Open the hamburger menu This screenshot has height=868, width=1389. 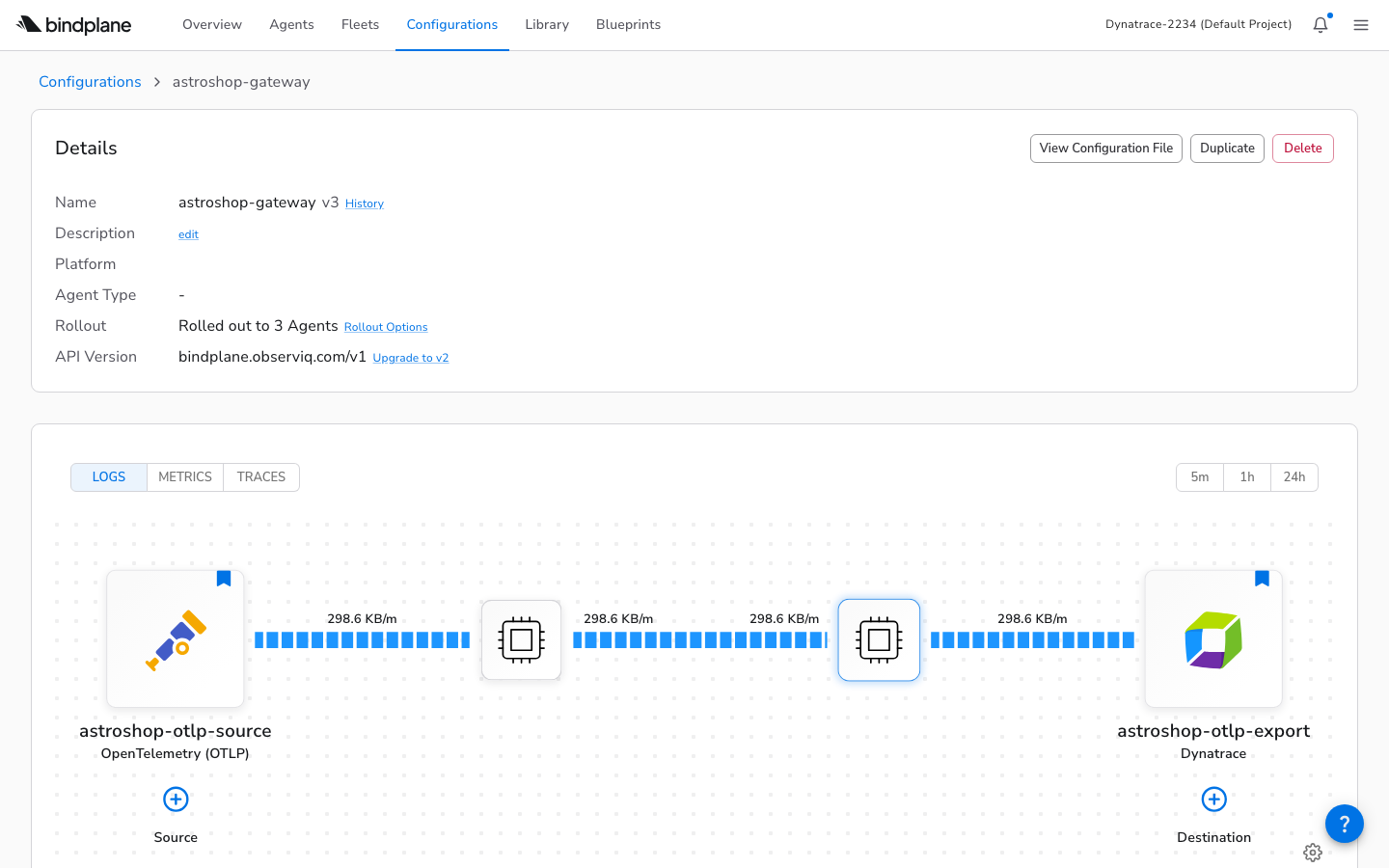(1361, 25)
